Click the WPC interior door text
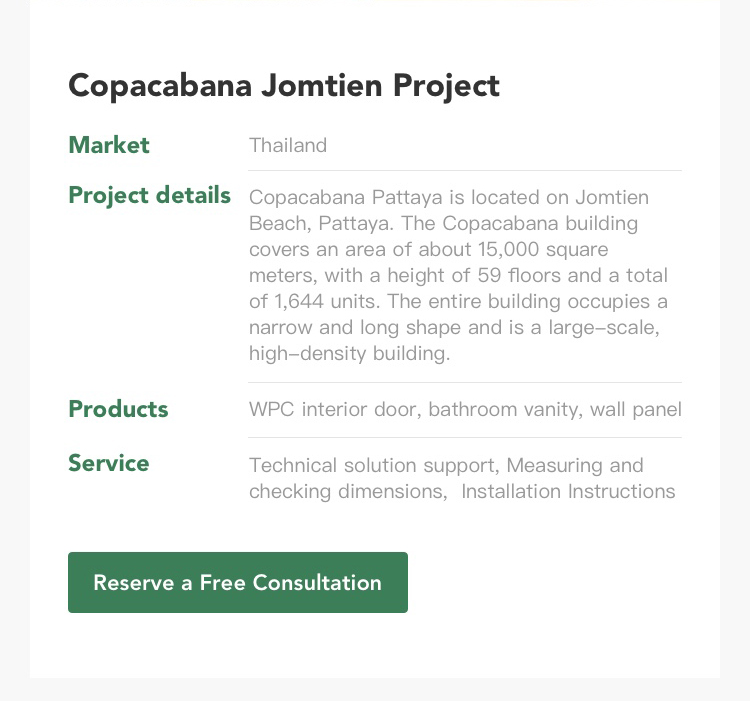750x701 pixels. click(x=335, y=409)
